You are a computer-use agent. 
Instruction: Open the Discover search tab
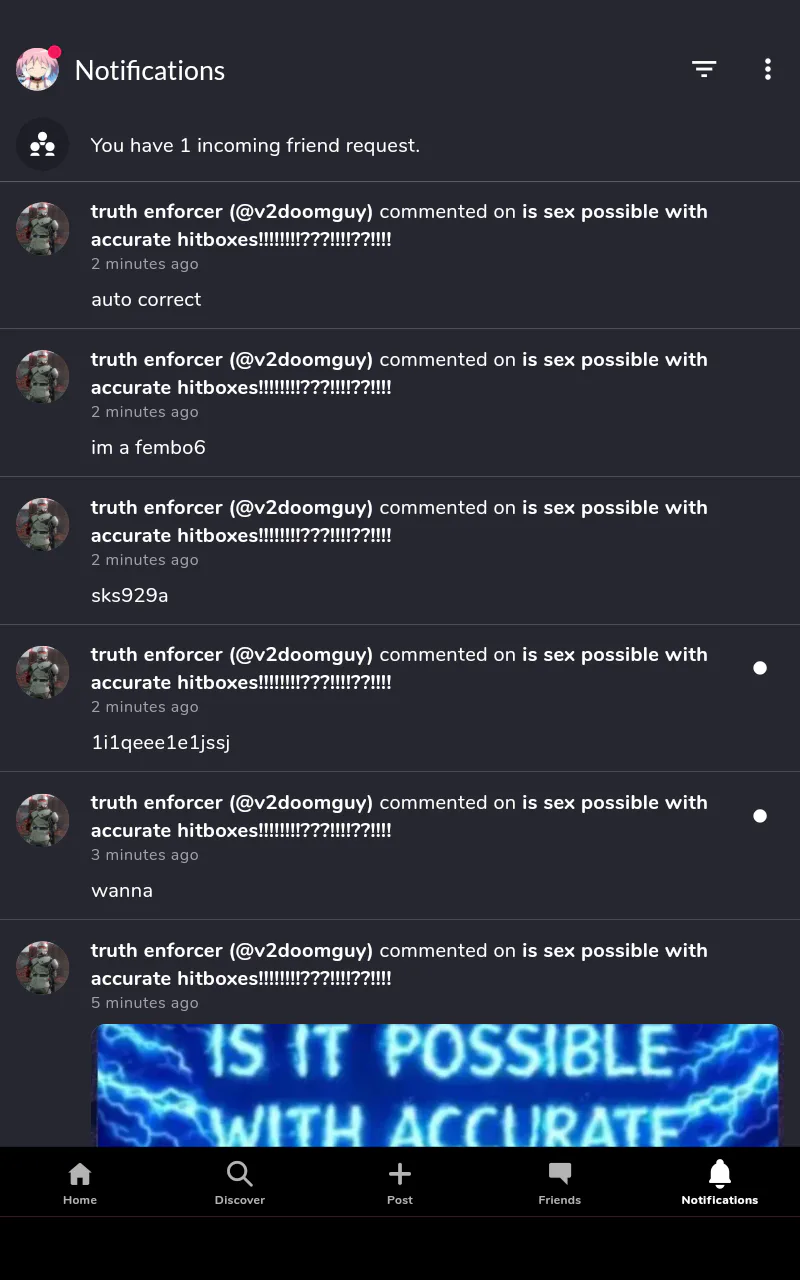240,1183
